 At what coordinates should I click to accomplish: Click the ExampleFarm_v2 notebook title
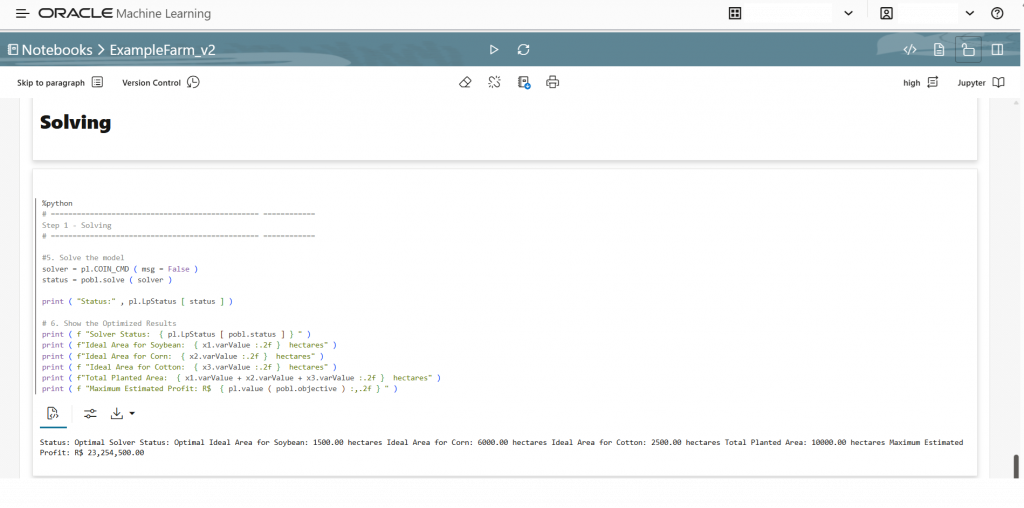click(163, 50)
